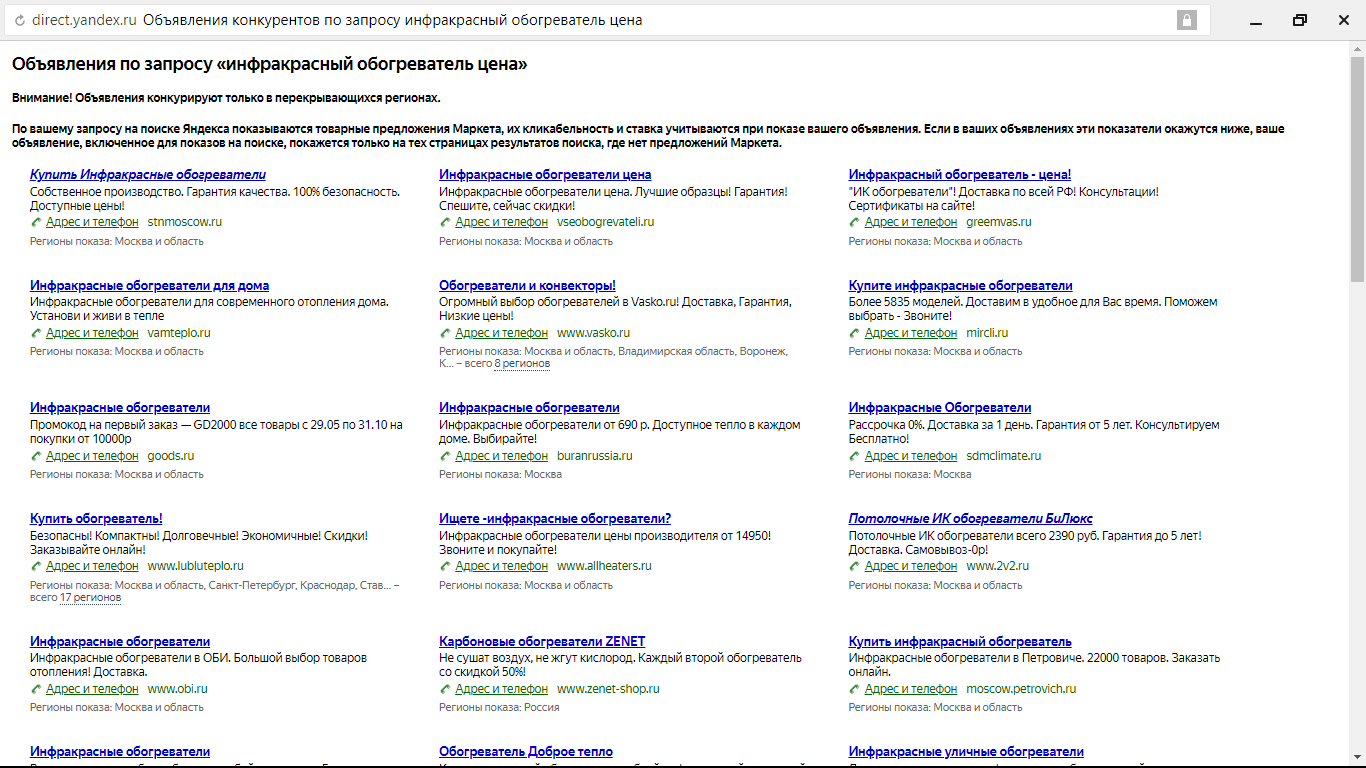Click the reload icon in the address bar
The height and width of the screenshot is (768, 1366).
coord(20,20)
